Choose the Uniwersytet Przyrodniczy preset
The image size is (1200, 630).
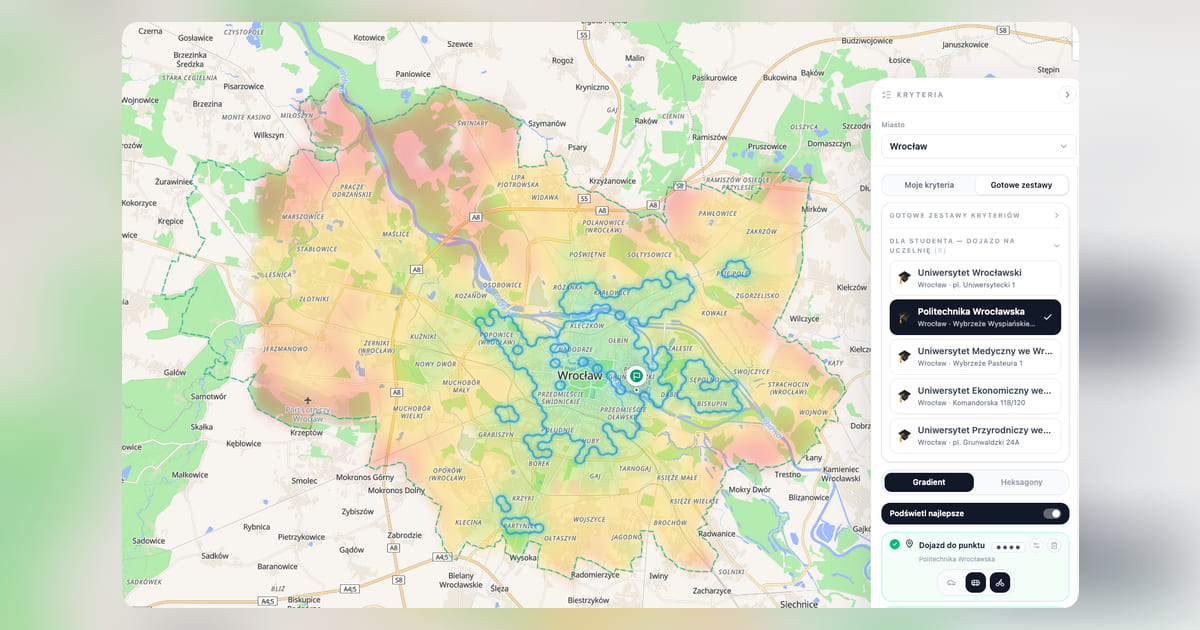pos(975,435)
